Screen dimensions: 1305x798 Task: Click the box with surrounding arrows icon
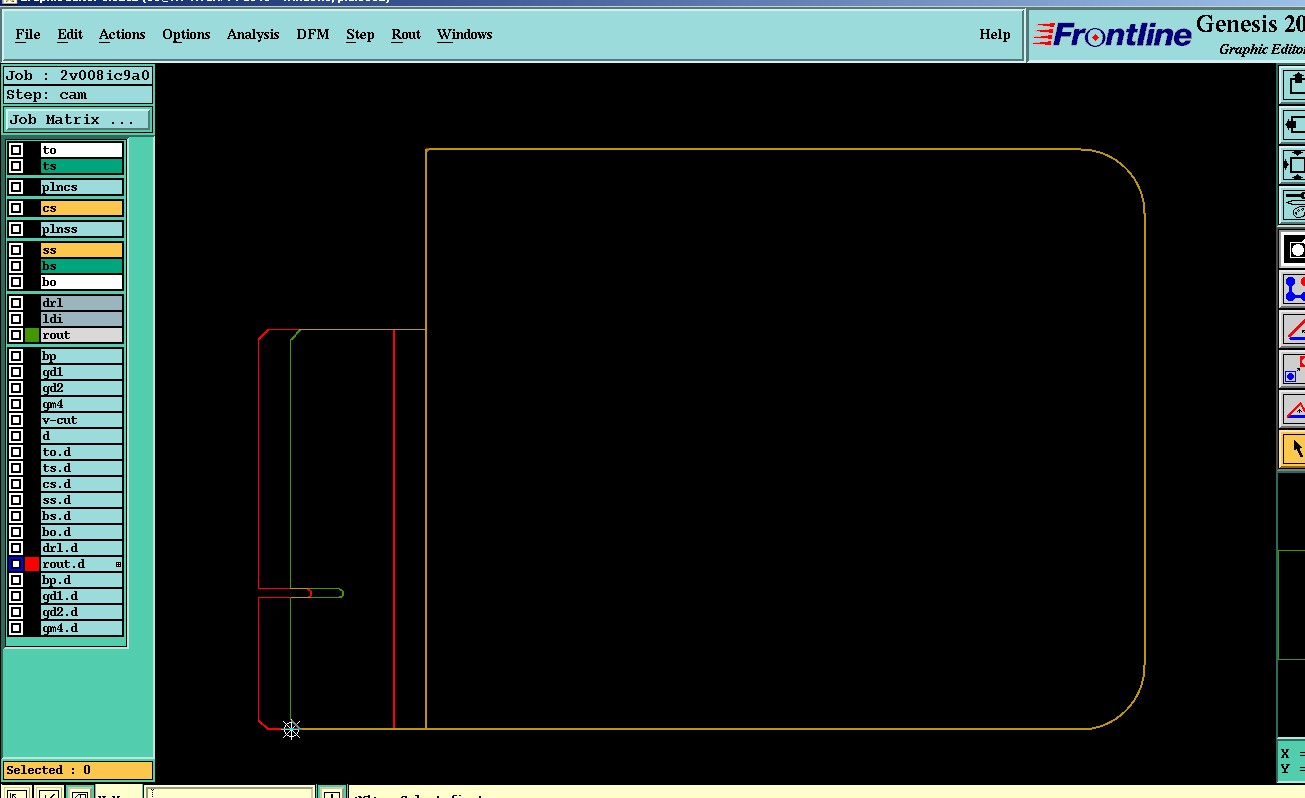1295,165
